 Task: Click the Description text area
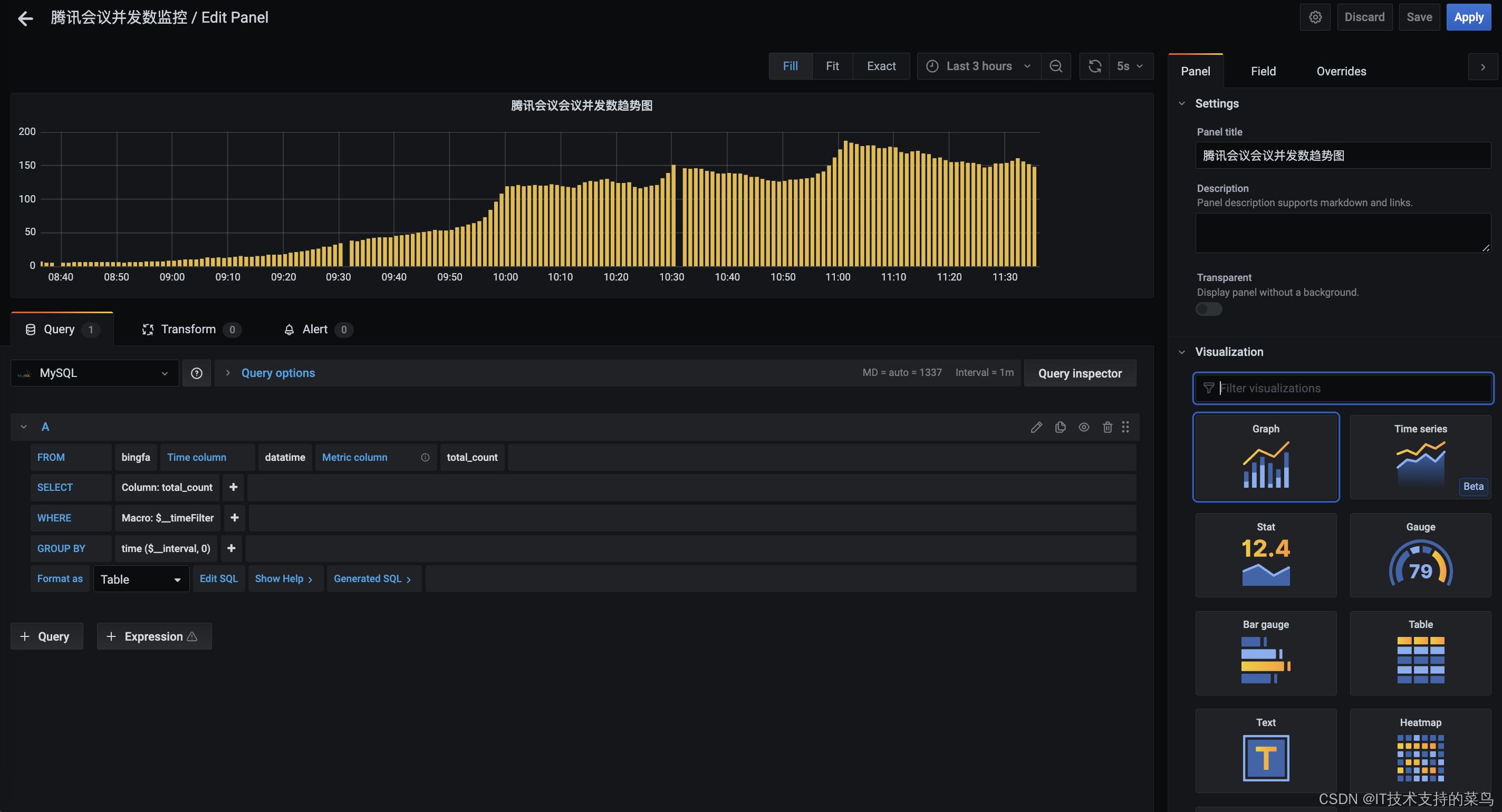pos(1343,233)
